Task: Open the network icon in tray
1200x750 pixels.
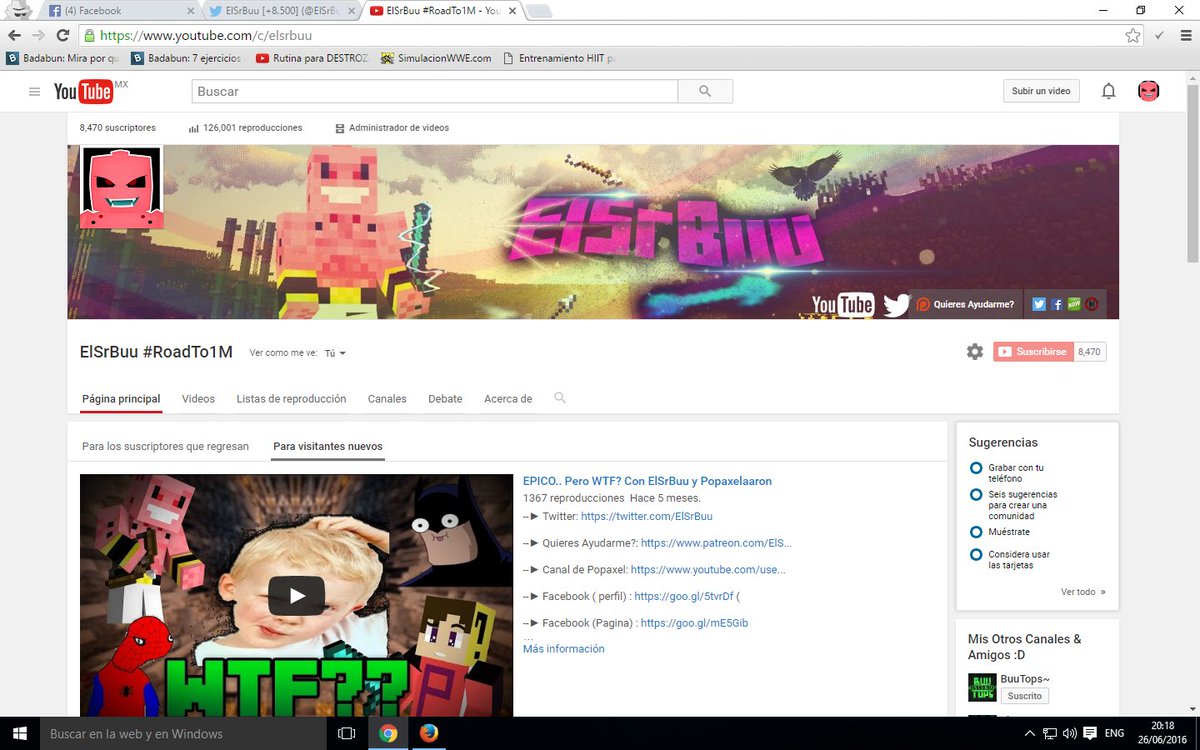Action: pyautogui.click(x=1050, y=733)
